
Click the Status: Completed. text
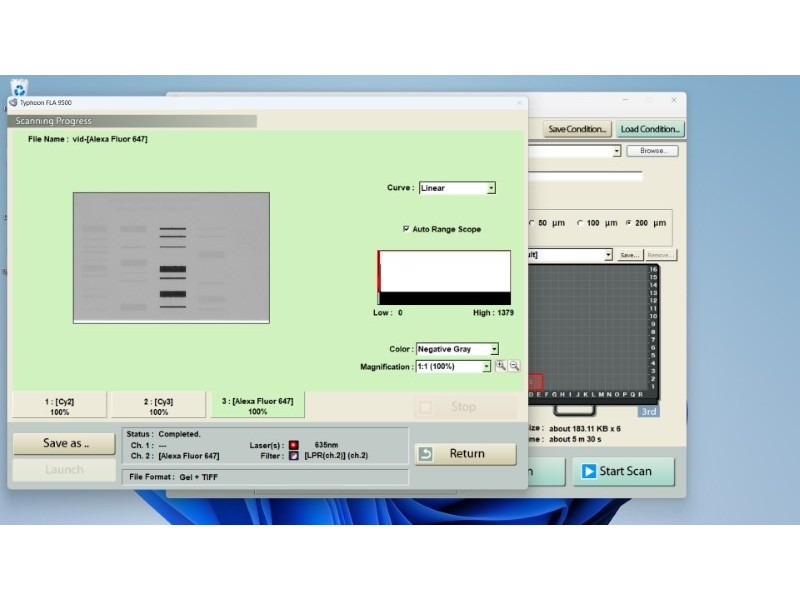pyautogui.click(x=163, y=434)
